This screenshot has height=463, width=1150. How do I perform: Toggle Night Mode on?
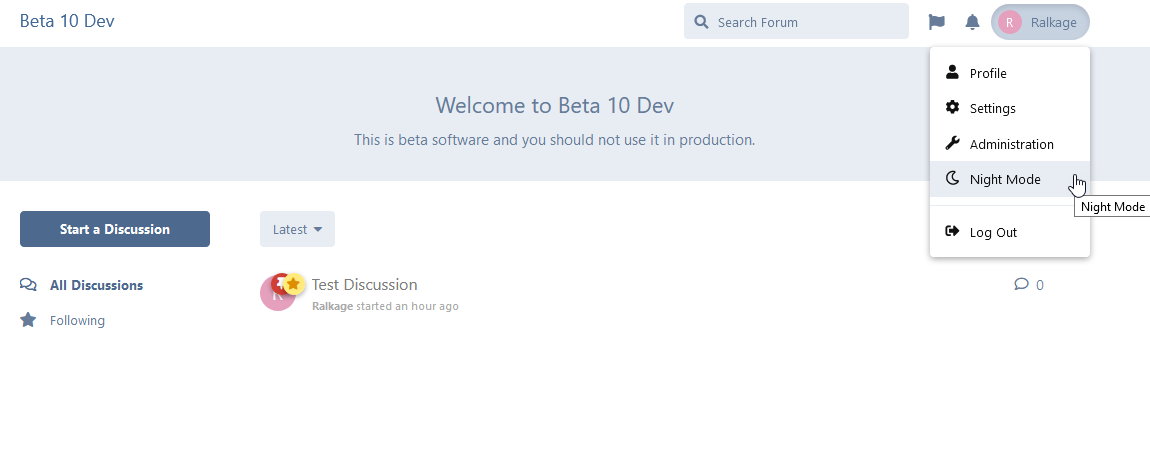click(x=1004, y=179)
